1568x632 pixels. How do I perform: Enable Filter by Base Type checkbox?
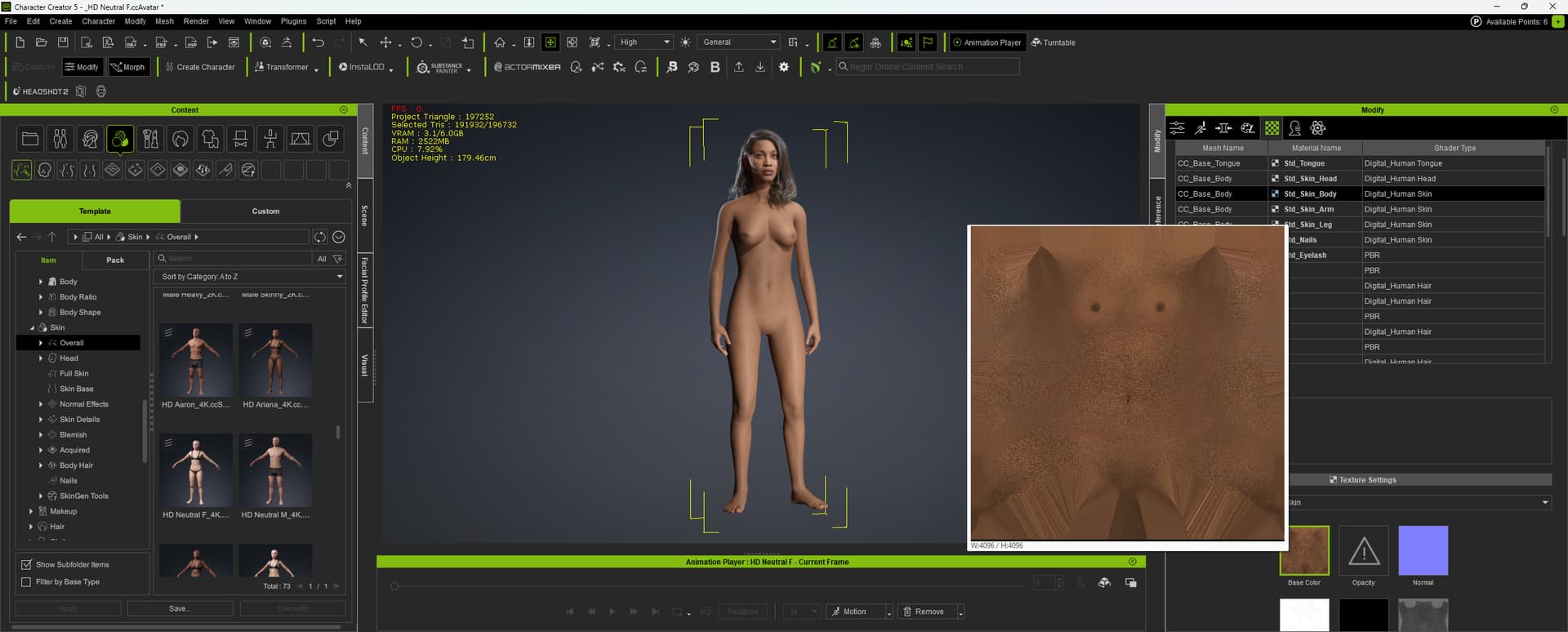pos(26,582)
